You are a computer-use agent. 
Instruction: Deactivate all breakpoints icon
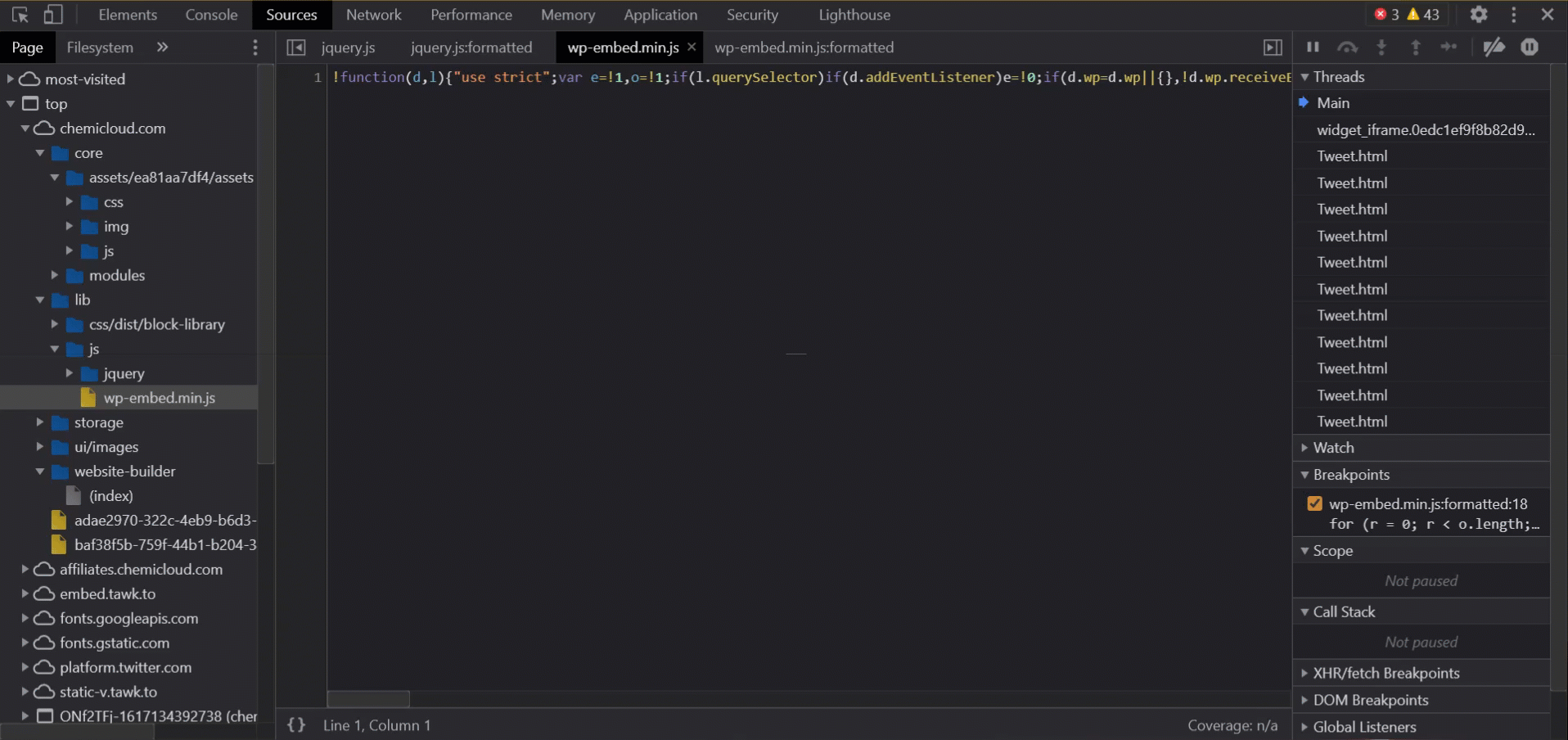[x=1494, y=47]
